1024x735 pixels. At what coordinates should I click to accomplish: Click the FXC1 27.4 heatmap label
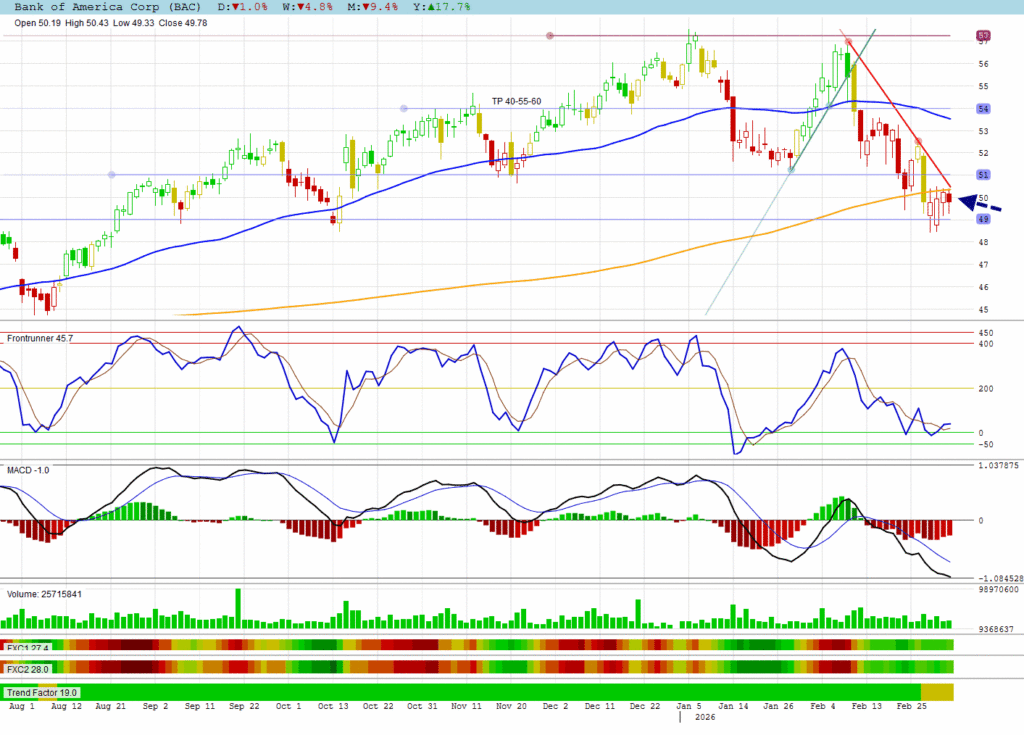[27, 647]
